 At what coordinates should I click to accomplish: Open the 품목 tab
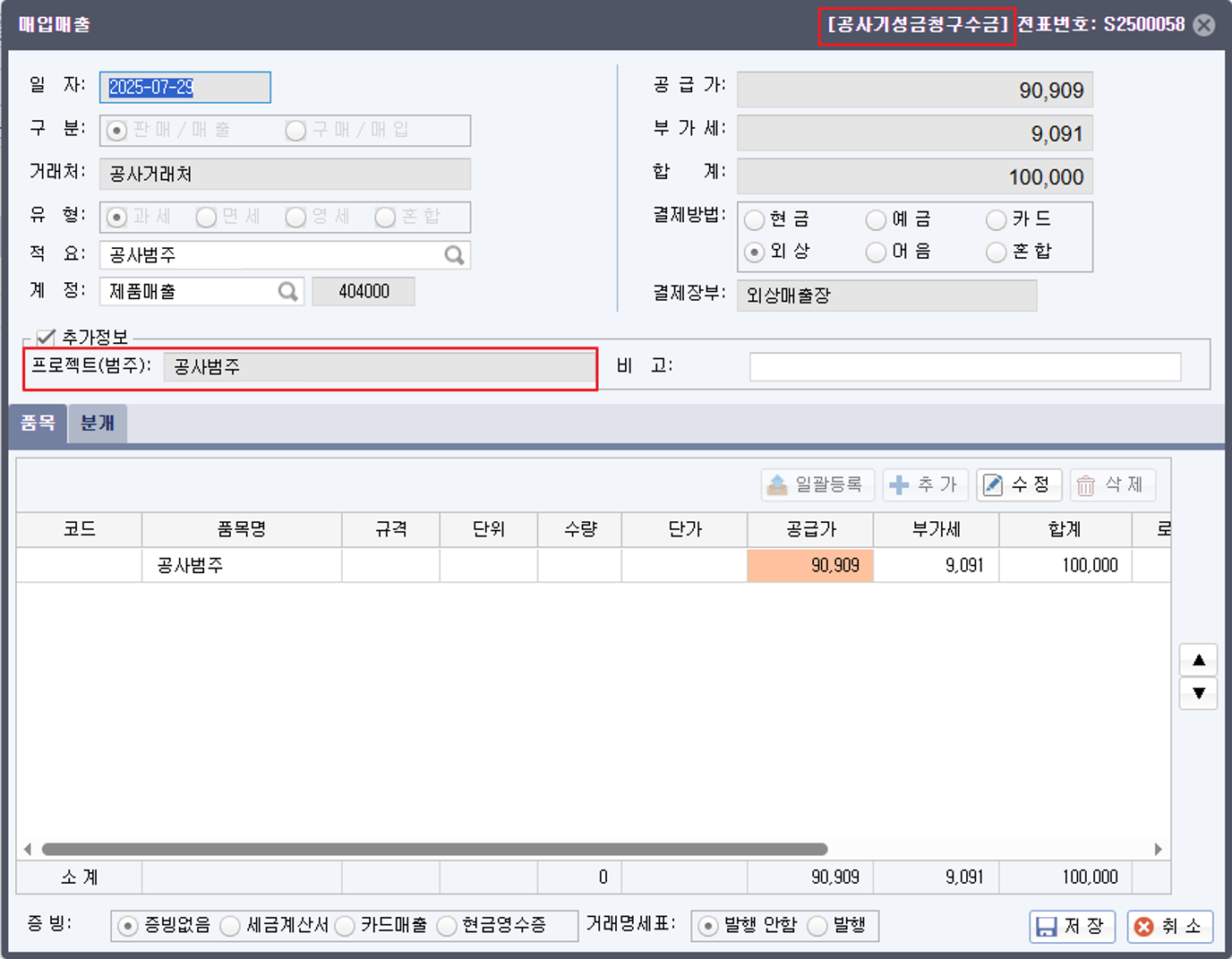coord(38,423)
